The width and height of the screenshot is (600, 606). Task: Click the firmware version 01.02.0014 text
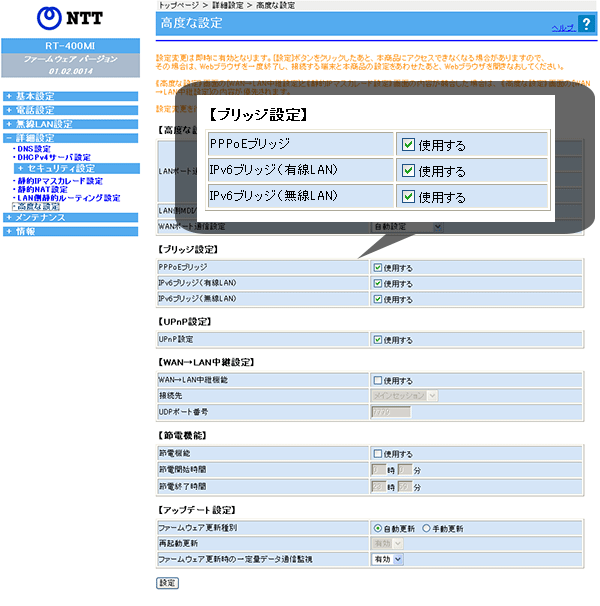pos(71,71)
